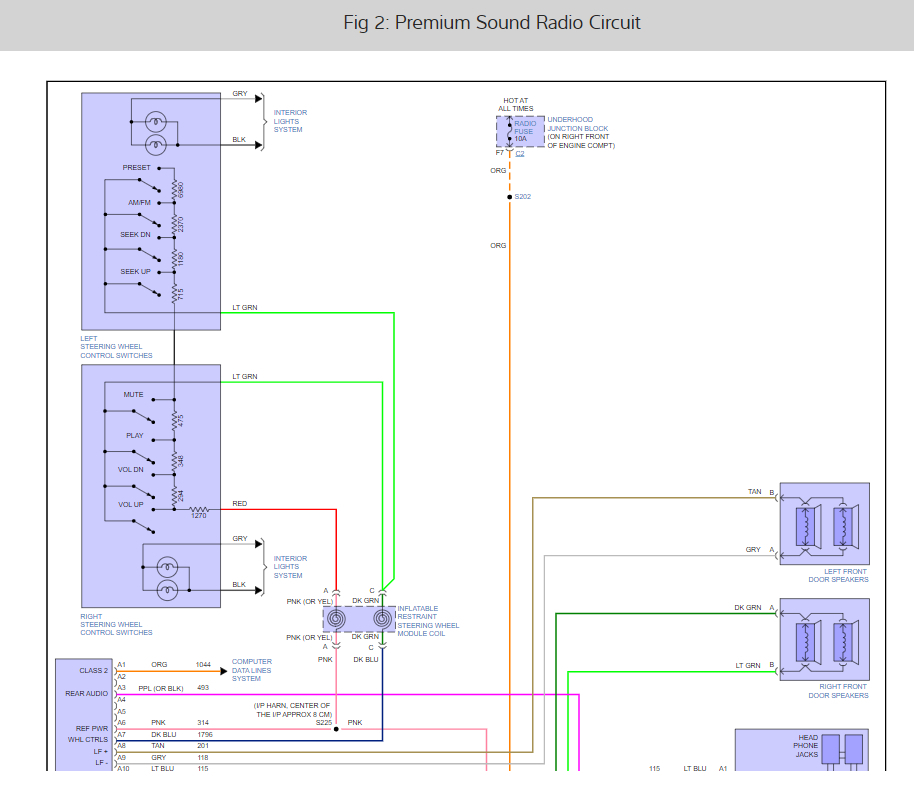914x796 pixels.
Task: Open UNDERHOOD JUNCTION BLOCK link
Action: pos(578,124)
